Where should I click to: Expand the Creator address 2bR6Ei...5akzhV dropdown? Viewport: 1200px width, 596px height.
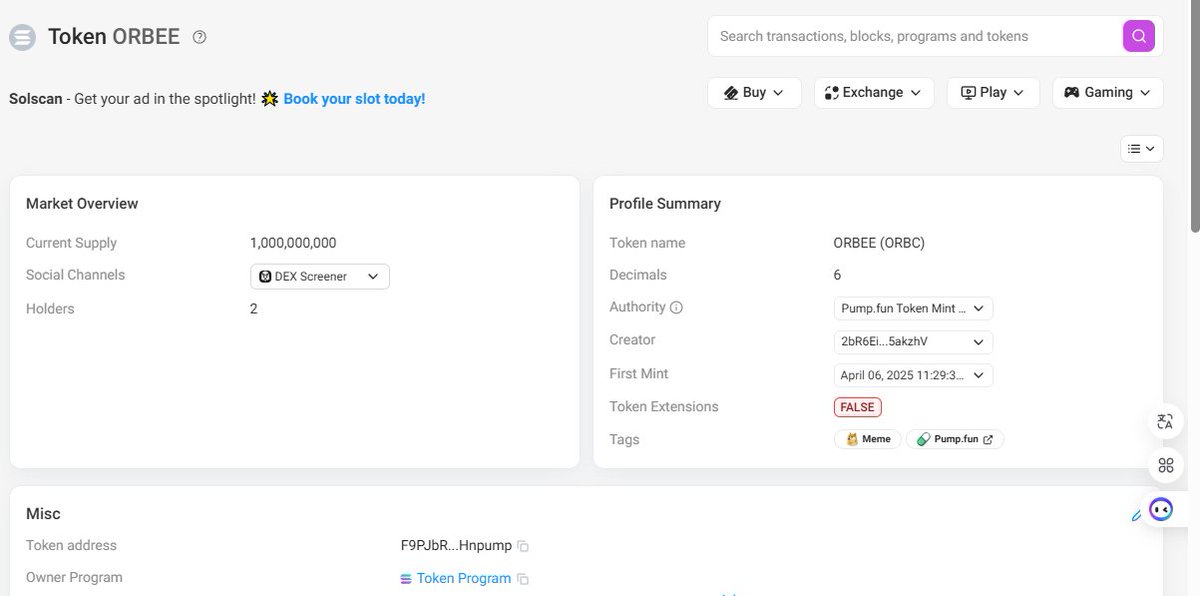coord(913,342)
